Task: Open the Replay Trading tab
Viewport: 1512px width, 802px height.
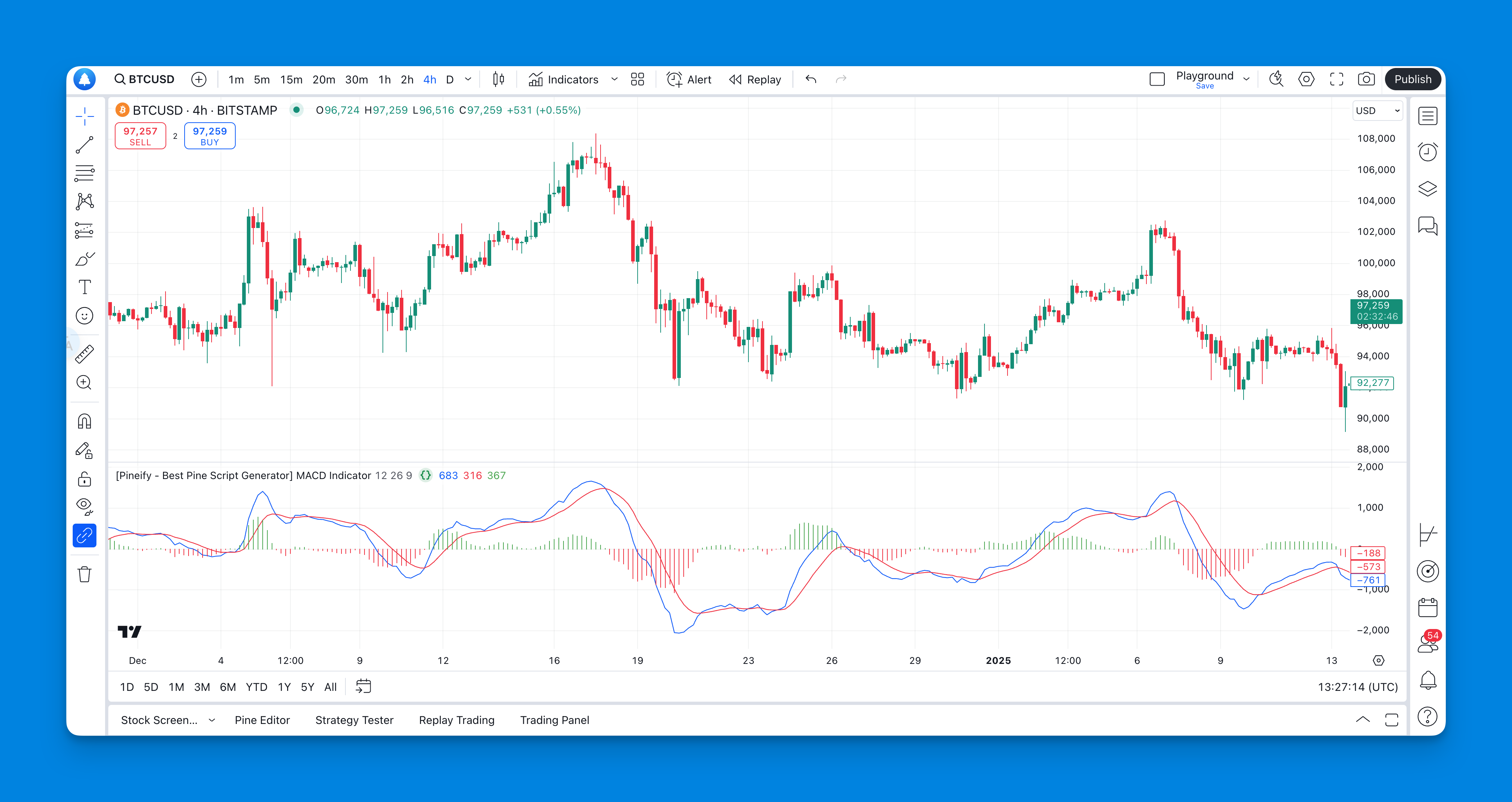Action: (x=457, y=720)
